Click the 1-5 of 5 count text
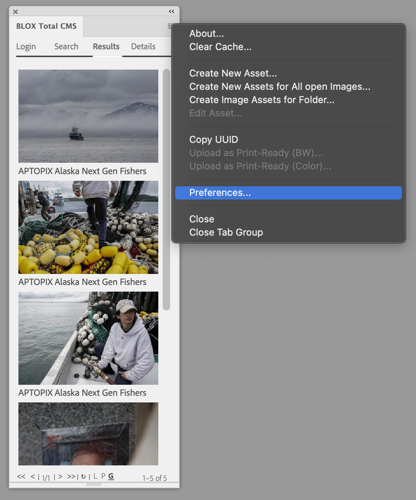 [155, 478]
